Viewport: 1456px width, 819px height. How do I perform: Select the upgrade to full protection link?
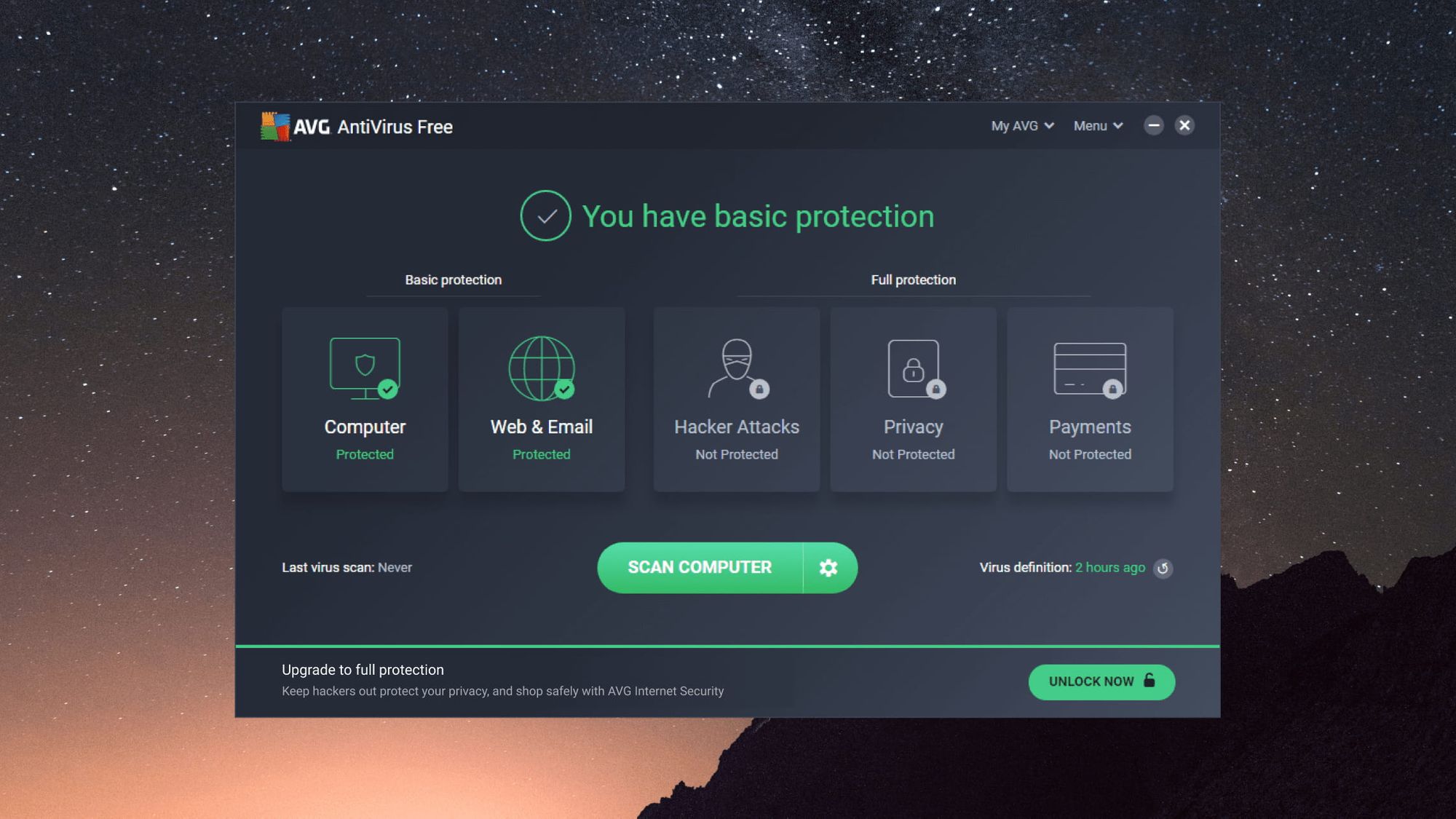coord(363,670)
